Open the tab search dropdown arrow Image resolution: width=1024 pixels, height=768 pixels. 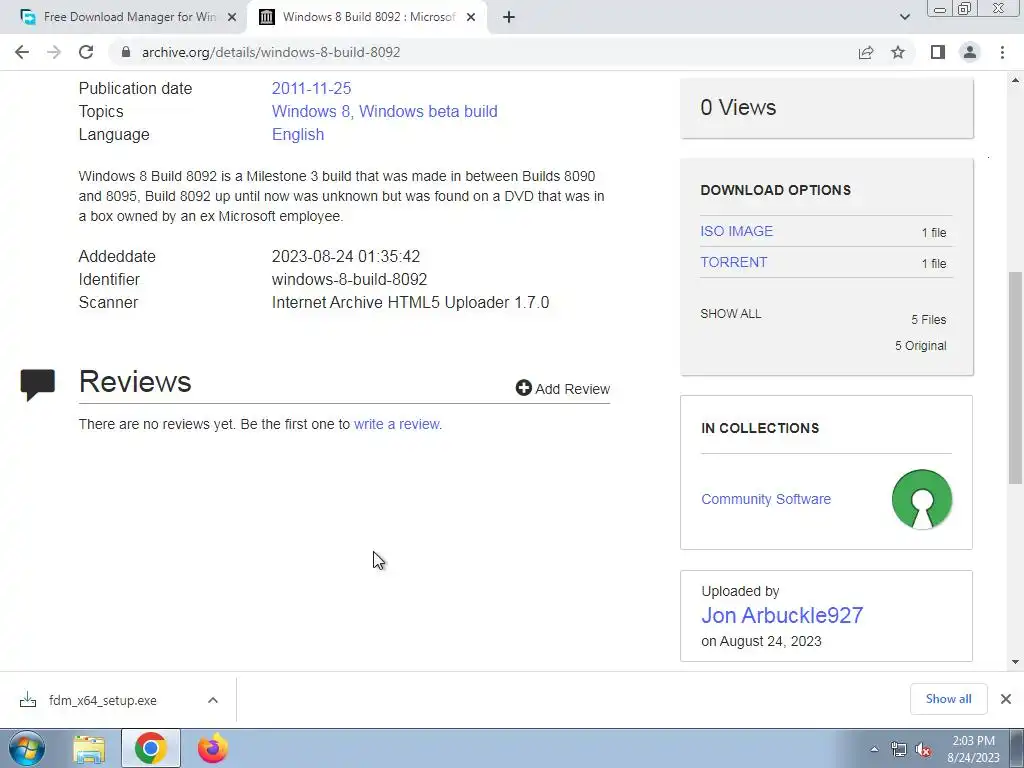(x=904, y=17)
